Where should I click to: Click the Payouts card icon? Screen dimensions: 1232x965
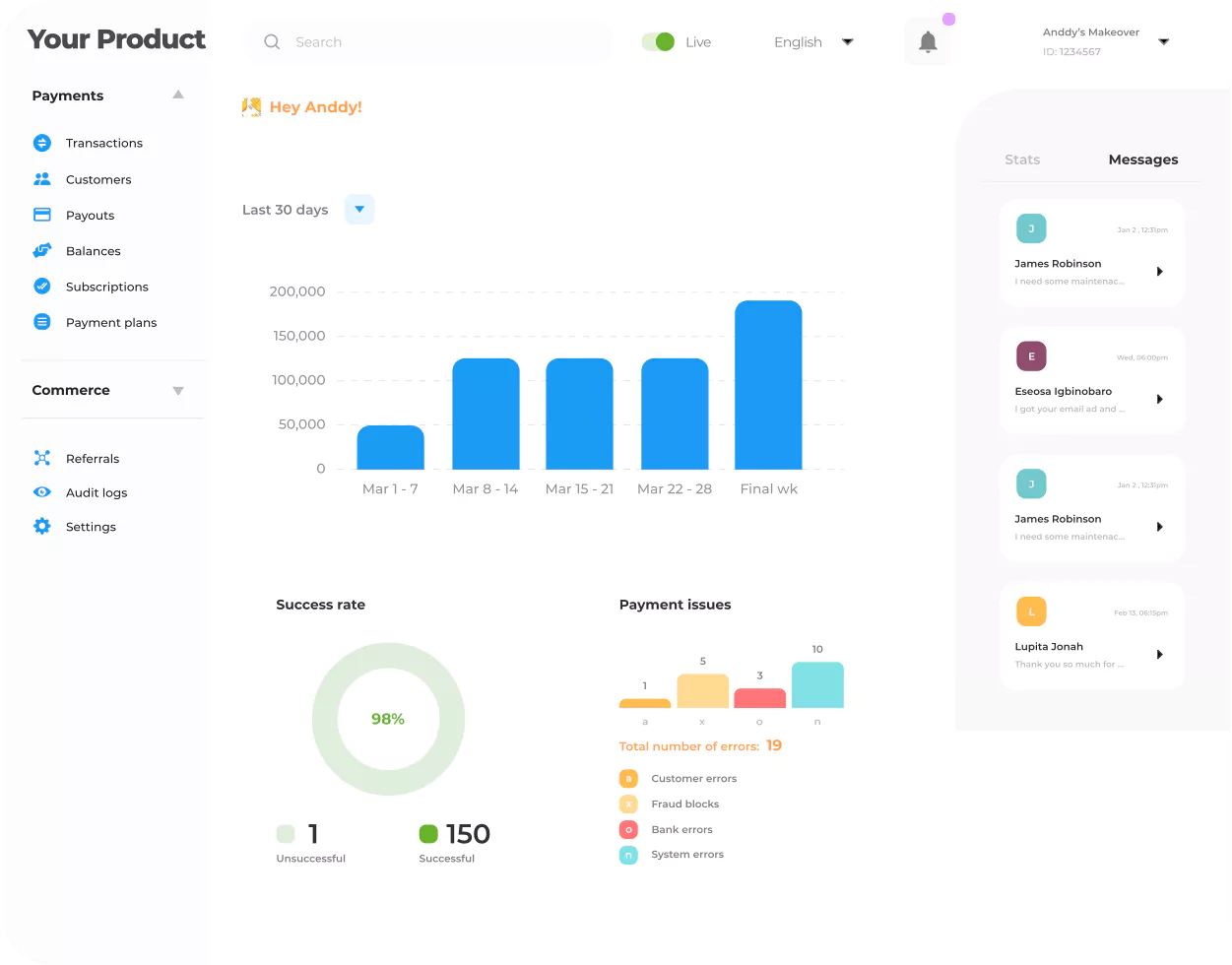click(41, 215)
